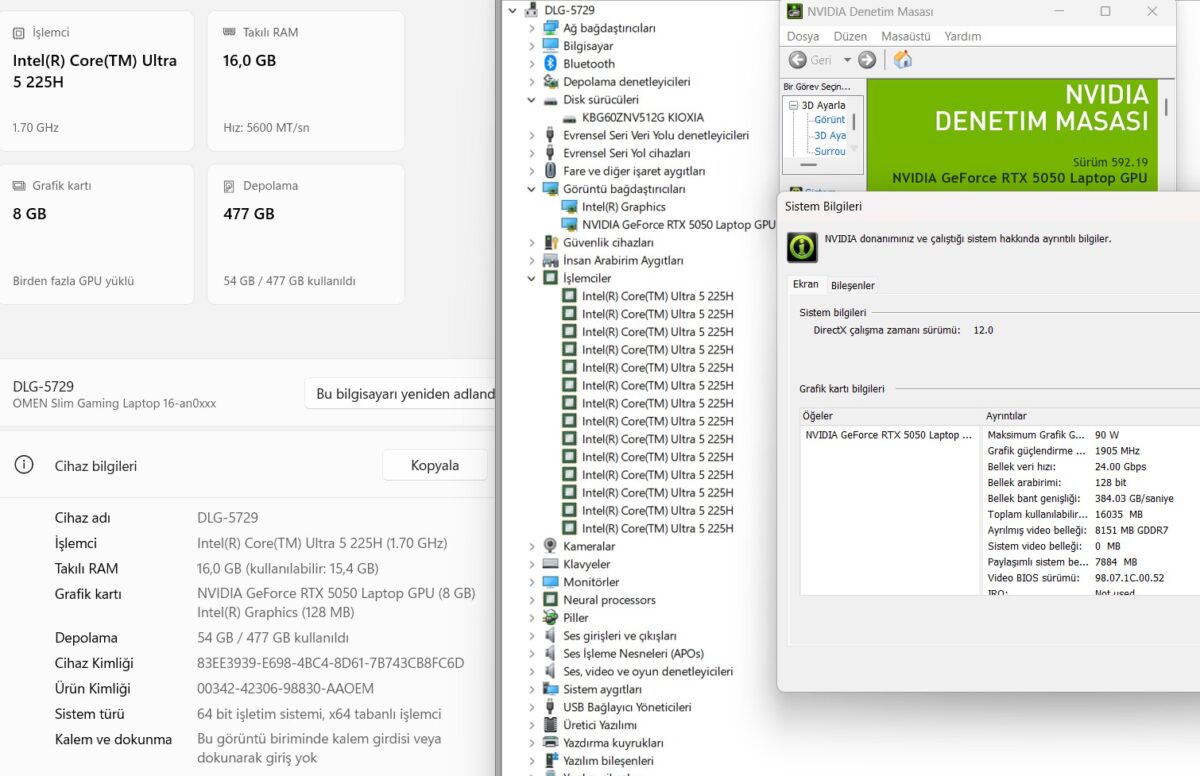Viewport: 1200px width, 776px height.
Task: Click the Üretici Yazılımı icon
Action: [x=550, y=725]
